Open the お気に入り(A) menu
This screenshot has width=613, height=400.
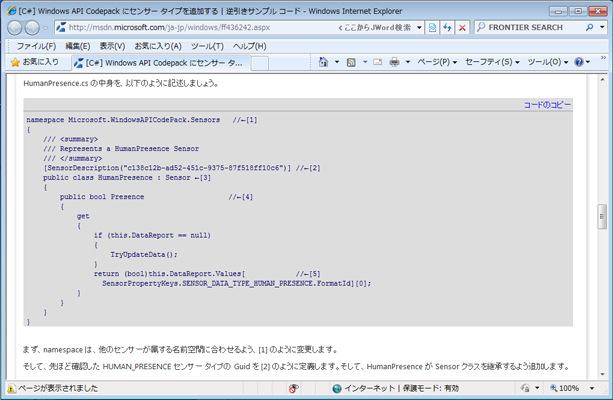tap(158, 46)
